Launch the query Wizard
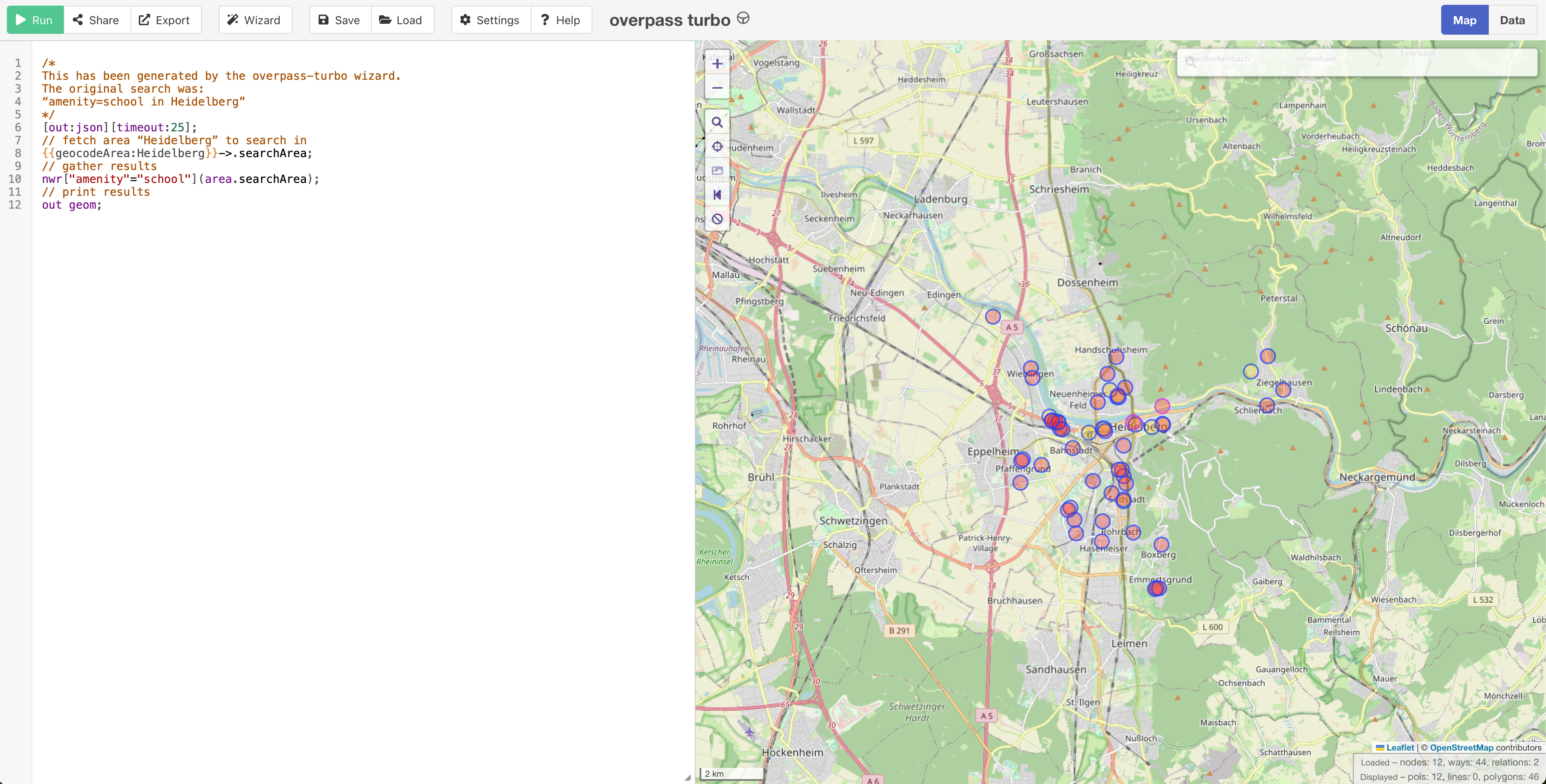1546x784 pixels. coord(254,20)
